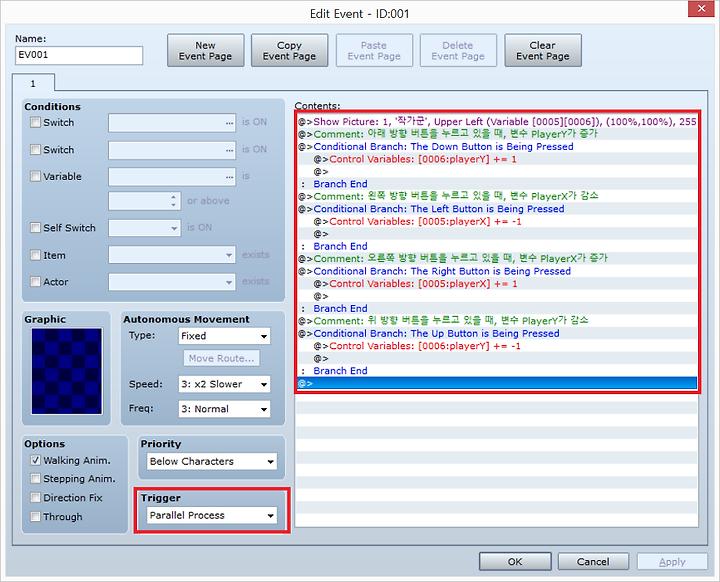Select 'The Down Button is Being Pressed' branch
The image size is (720, 582).
[x=497, y=147]
